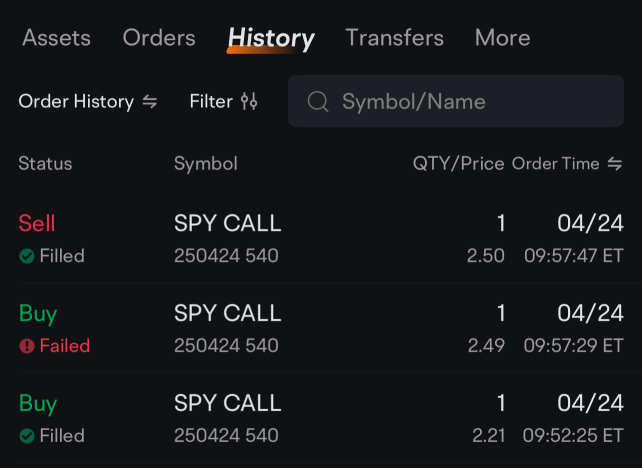Go to the Transfers tab
The image size is (642, 468).
(x=395, y=38)
